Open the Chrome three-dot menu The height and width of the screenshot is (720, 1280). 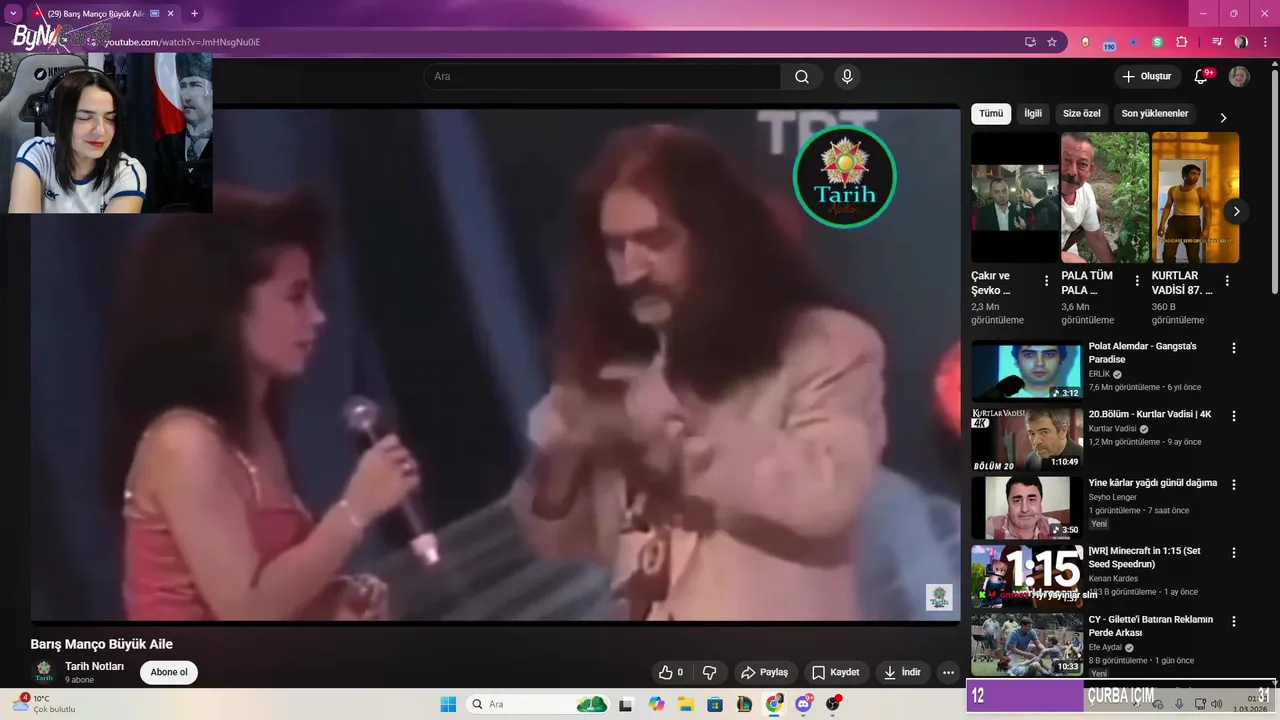pos(1264,42)
